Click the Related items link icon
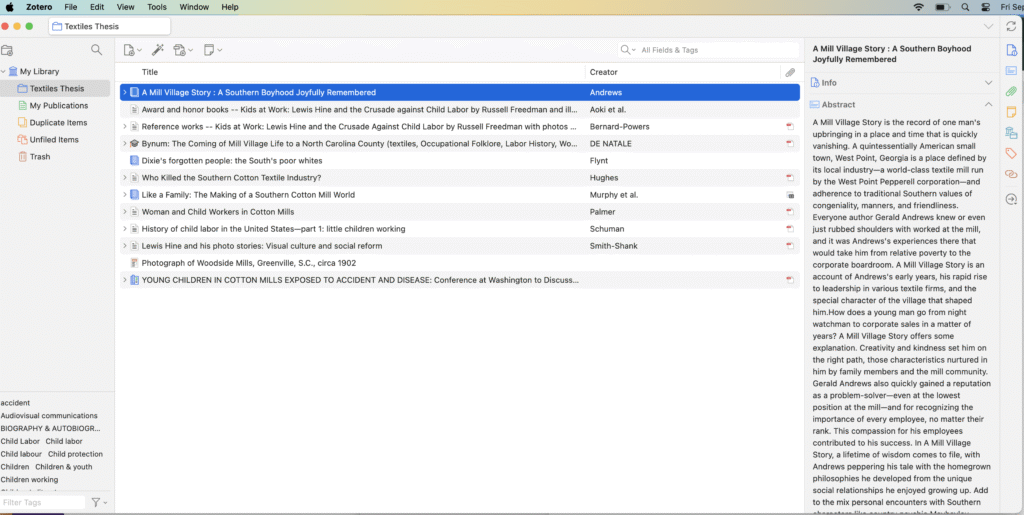The height and width of the screenshot is (515, 1024). coord(1011,174)
